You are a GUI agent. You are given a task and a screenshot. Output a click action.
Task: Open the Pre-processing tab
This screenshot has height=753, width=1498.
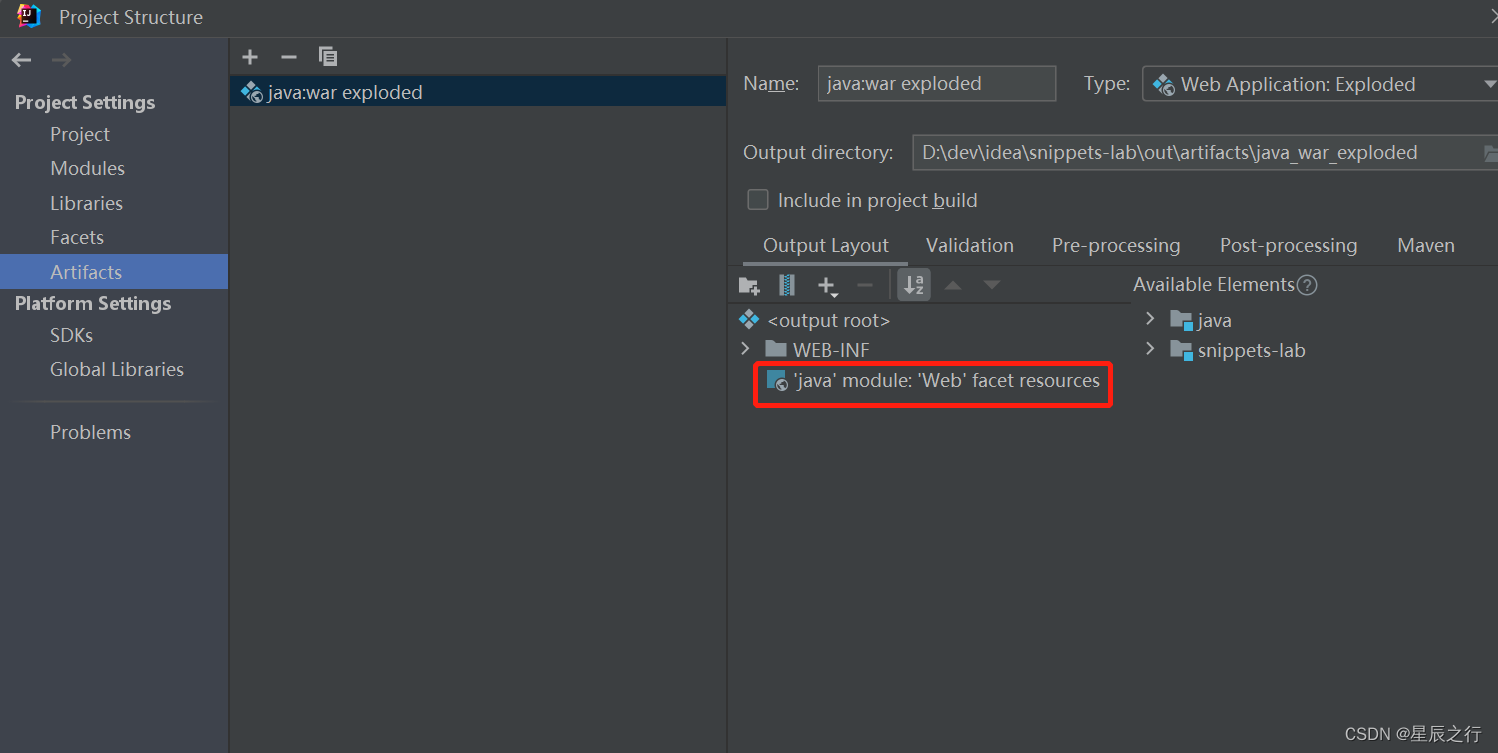(x=1116, y=246)
